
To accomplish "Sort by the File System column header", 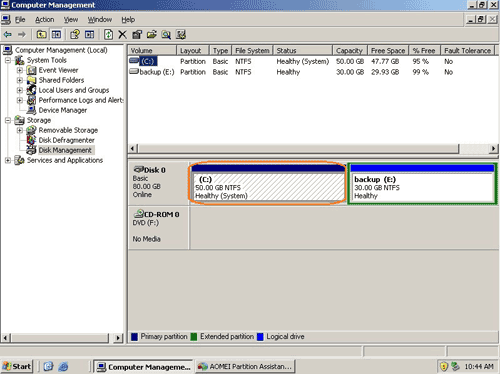I will tap(252, 51).
